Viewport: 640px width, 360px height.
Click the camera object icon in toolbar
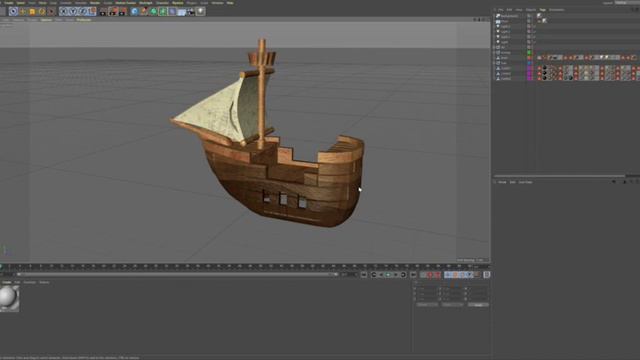[191, 11]
